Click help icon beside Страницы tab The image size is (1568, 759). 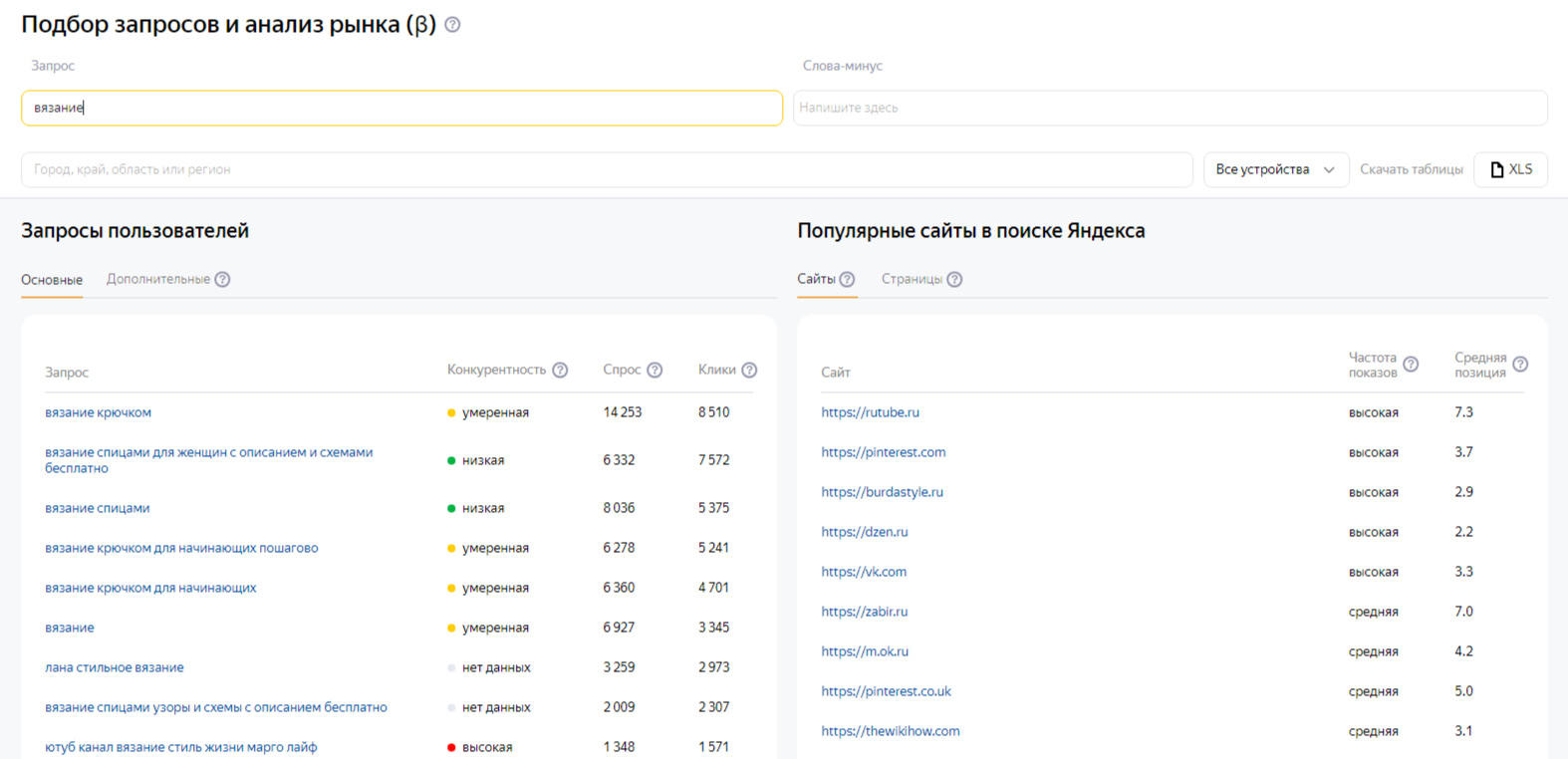(x=954, y=280)
